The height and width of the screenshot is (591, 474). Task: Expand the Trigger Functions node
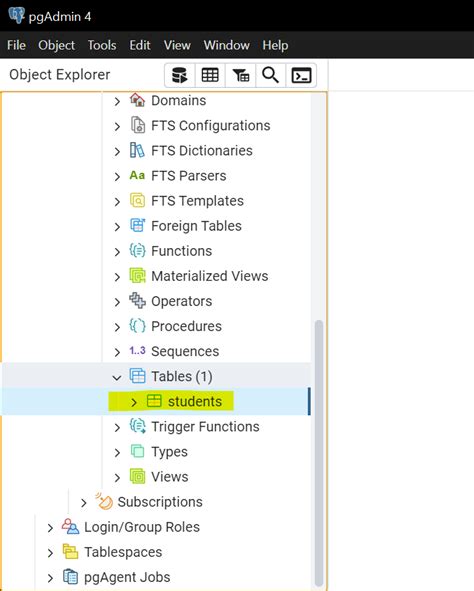tap(117, 427)
